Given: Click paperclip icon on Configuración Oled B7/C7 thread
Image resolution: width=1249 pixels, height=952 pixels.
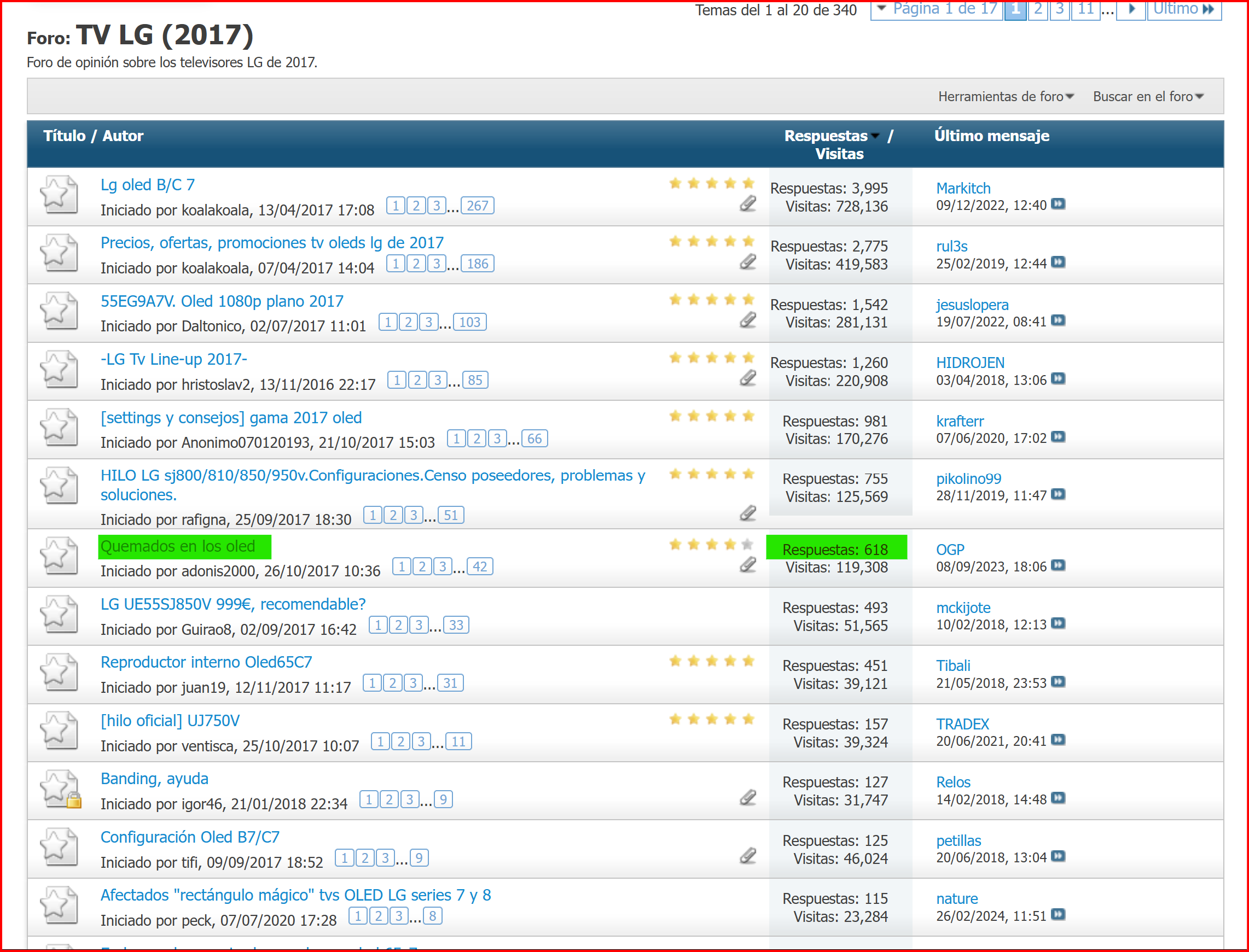Looking at the screenshot, I should (748, 856).
